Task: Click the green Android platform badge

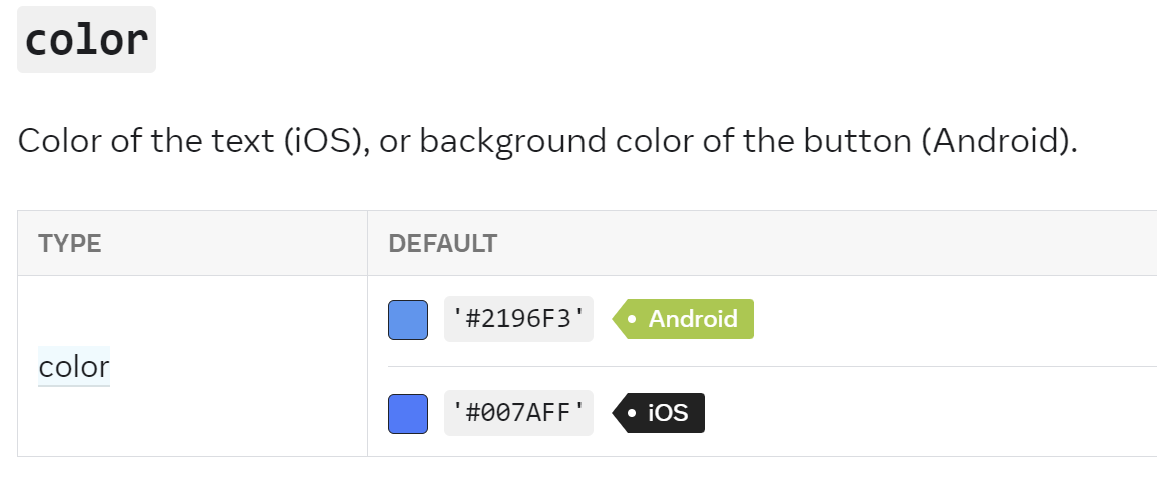Action: coord(683,319)
